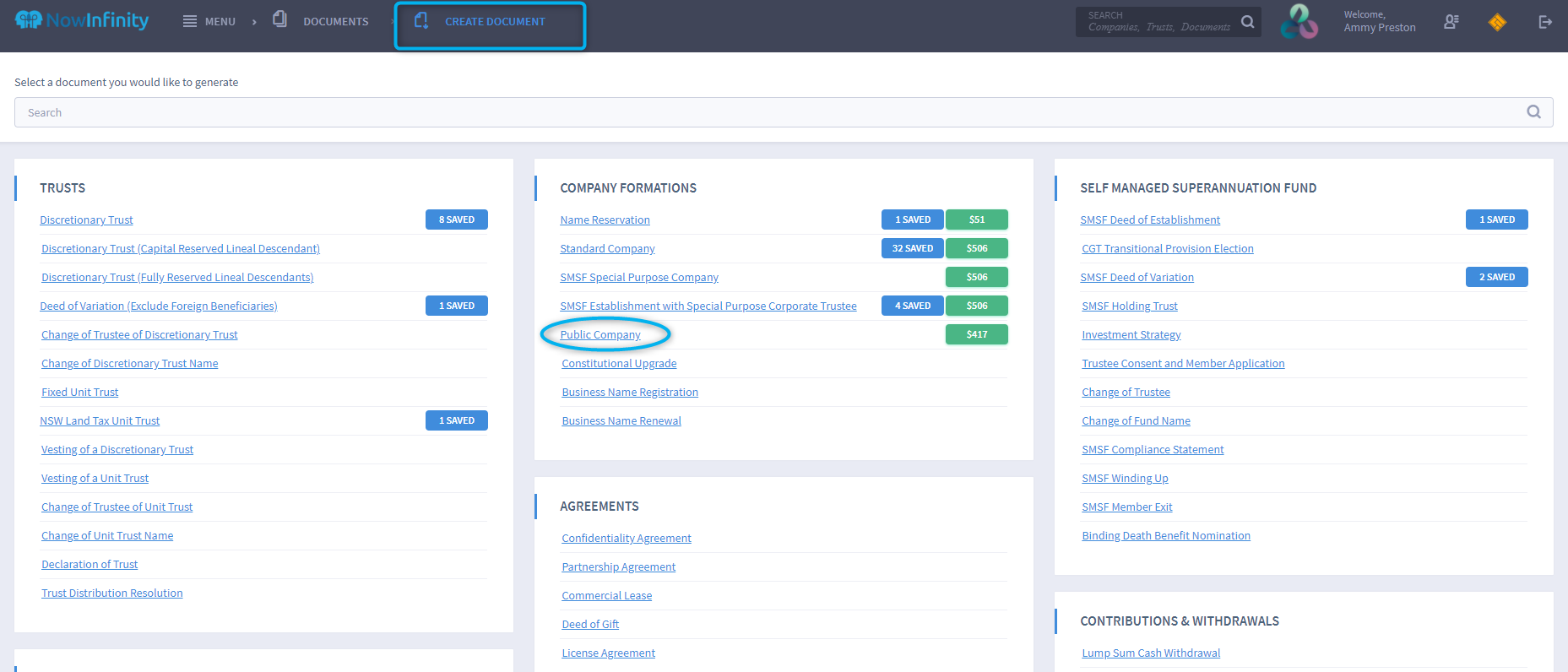Open the Change of Fund Name link
Image resolution: width=1568 pixels, height=672 pixels.
pos(1137,420)
